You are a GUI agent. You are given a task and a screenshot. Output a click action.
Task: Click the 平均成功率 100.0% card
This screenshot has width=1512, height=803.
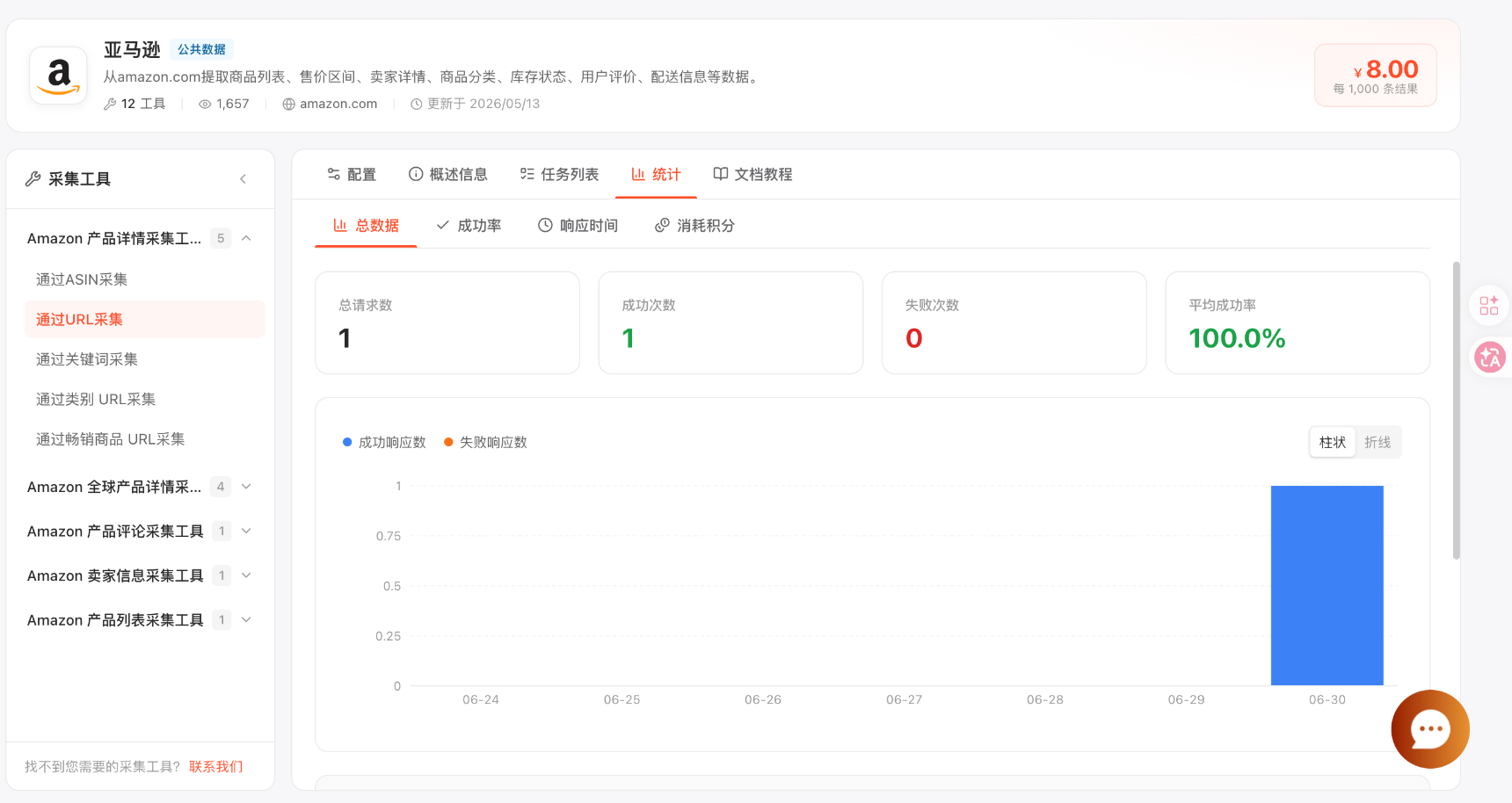point(1298,322)
